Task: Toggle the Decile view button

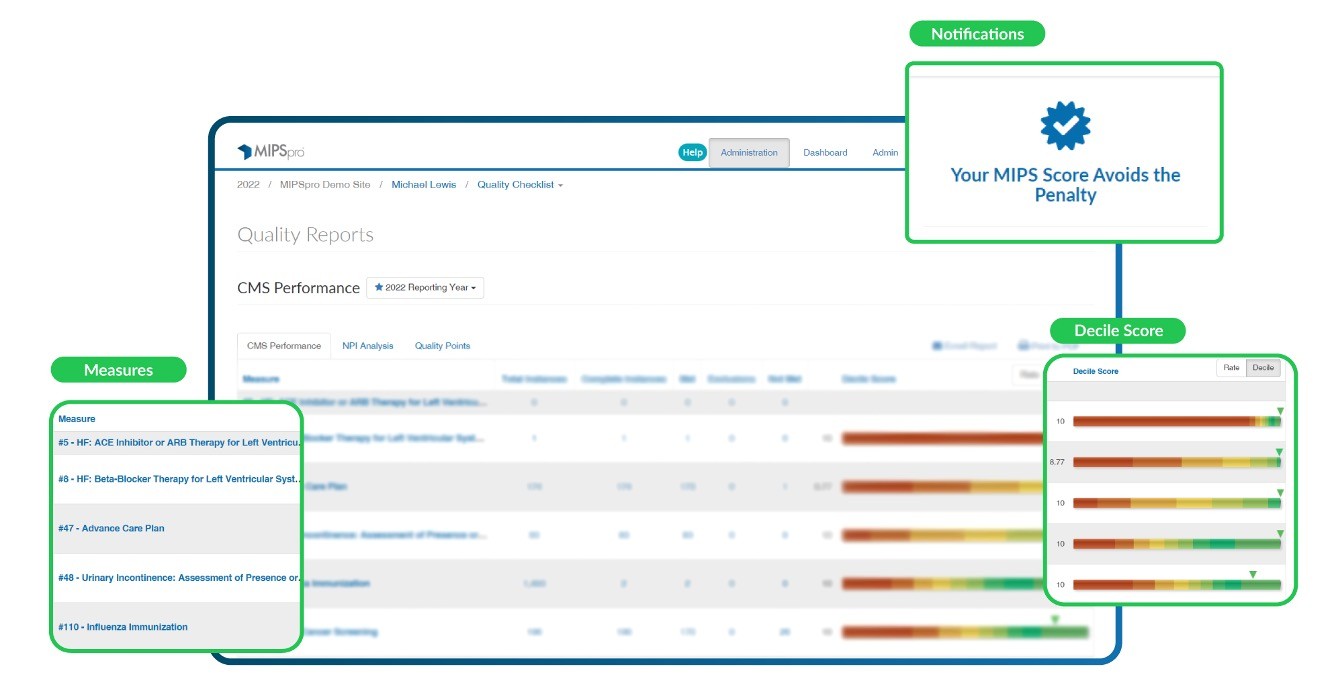Action: (1263, 368)
